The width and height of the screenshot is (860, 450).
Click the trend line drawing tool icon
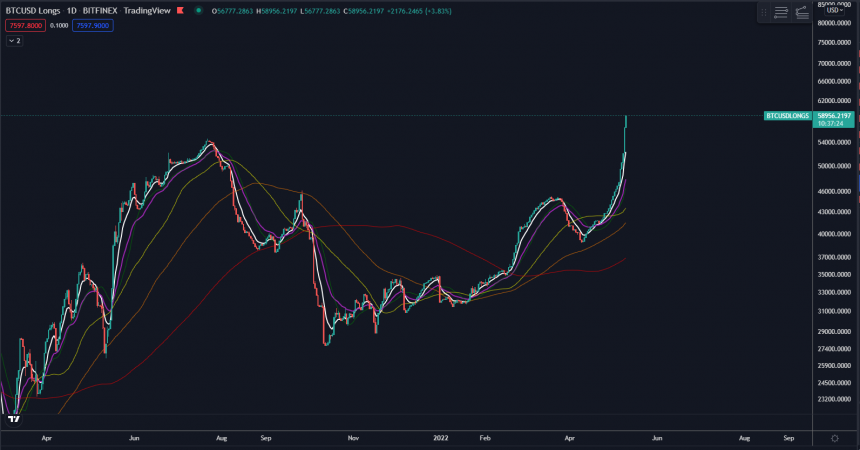coord(803,12)
